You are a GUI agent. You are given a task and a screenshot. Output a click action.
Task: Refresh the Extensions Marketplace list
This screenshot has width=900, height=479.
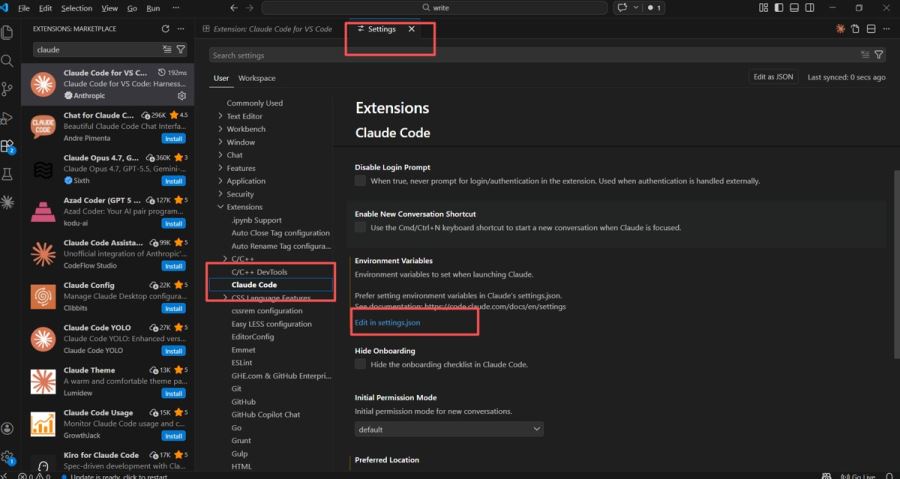coord(165,29)
